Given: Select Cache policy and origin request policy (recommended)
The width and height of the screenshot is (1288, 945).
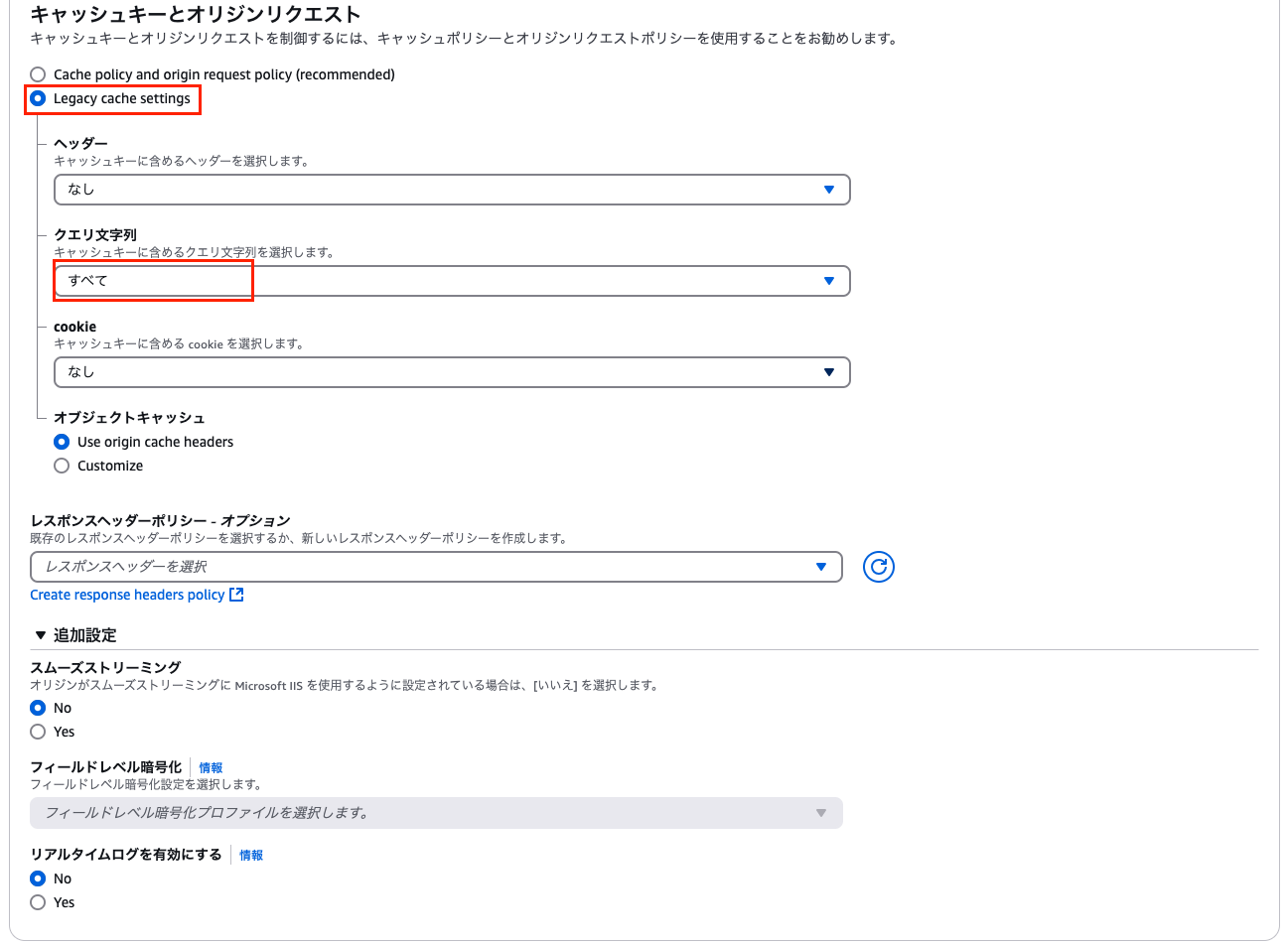Looking at the screenshot, I should [x=37, y=73].
